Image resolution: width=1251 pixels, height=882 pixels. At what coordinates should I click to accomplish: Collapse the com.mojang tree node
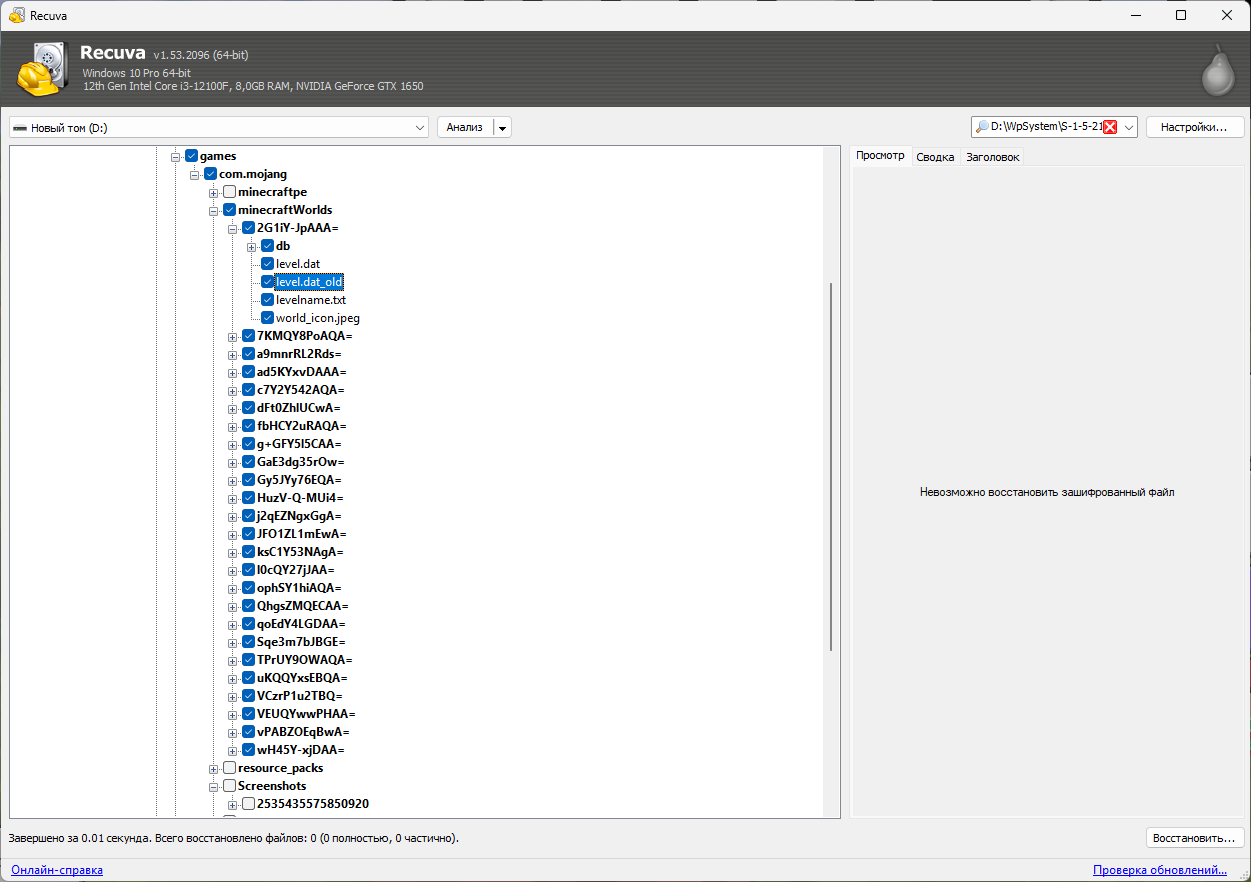(x=195, y=174)
